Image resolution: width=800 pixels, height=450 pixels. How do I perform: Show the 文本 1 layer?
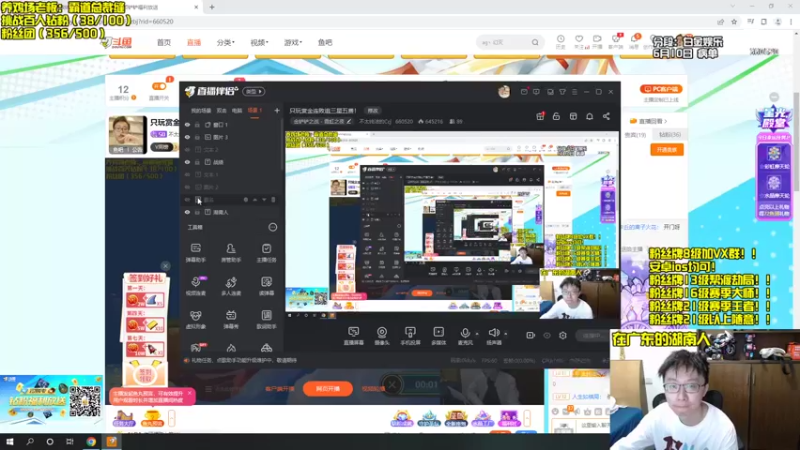(187, 174)
